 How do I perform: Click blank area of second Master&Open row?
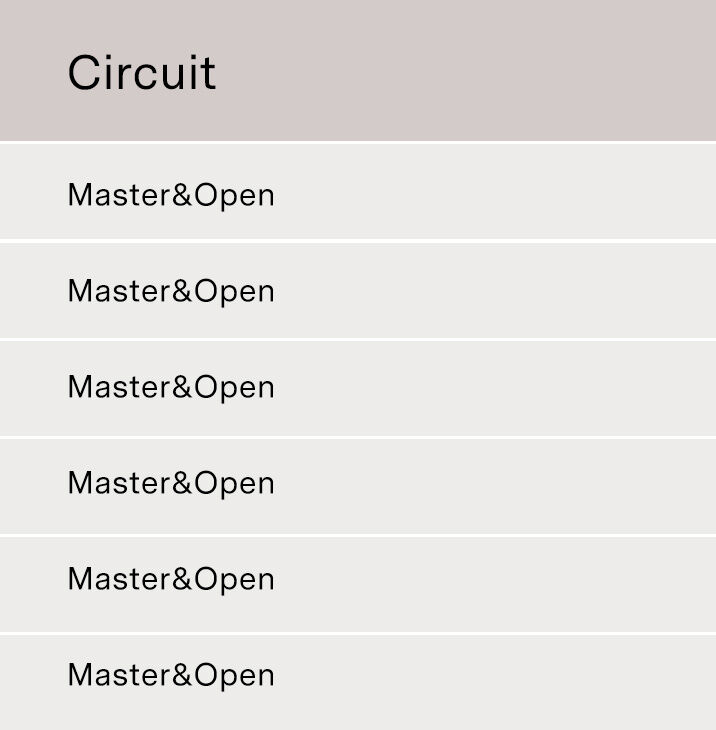click(493, 291)
